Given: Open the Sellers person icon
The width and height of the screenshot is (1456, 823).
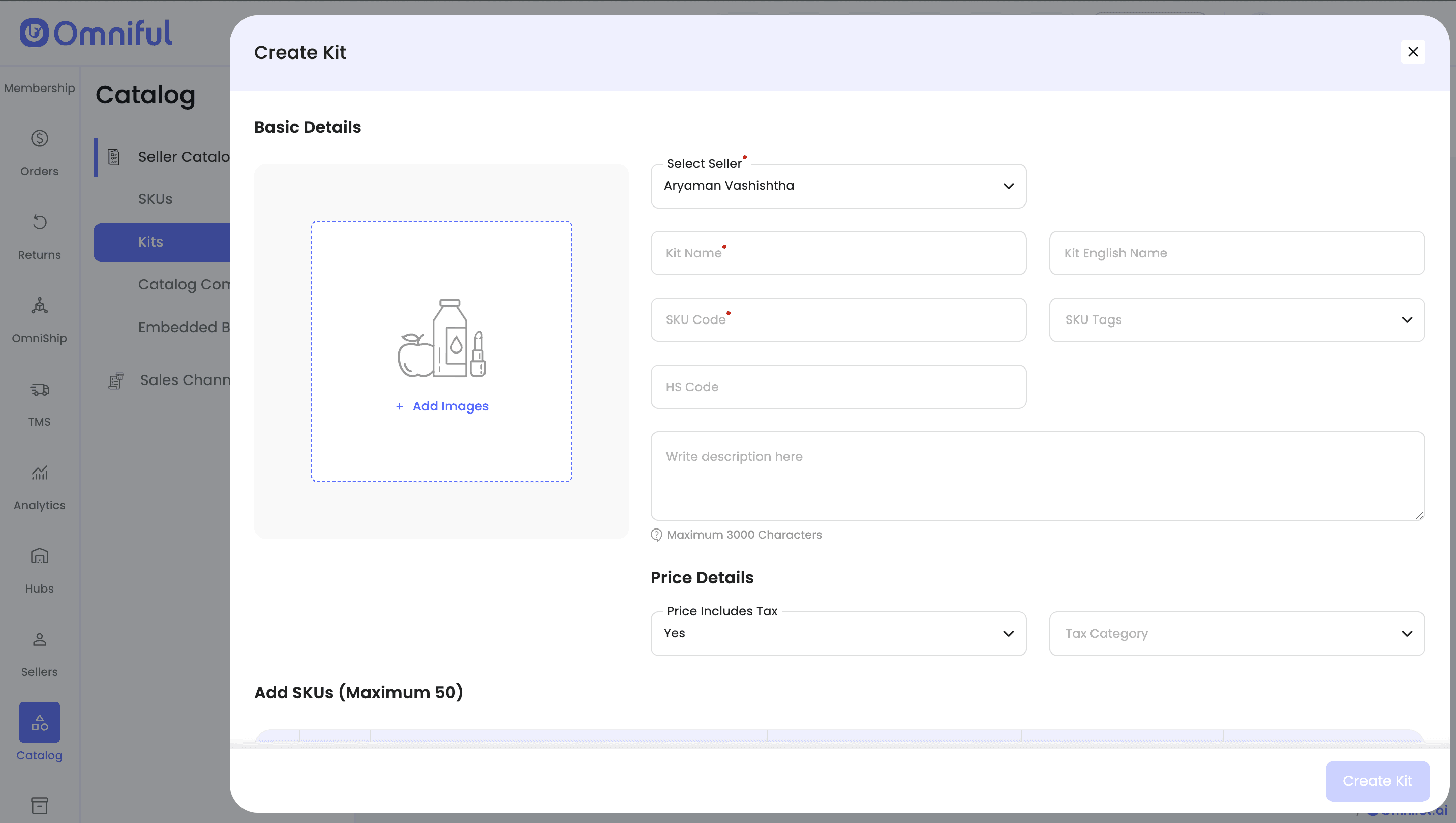Looking at the screenshot, I should coord(39,640).
